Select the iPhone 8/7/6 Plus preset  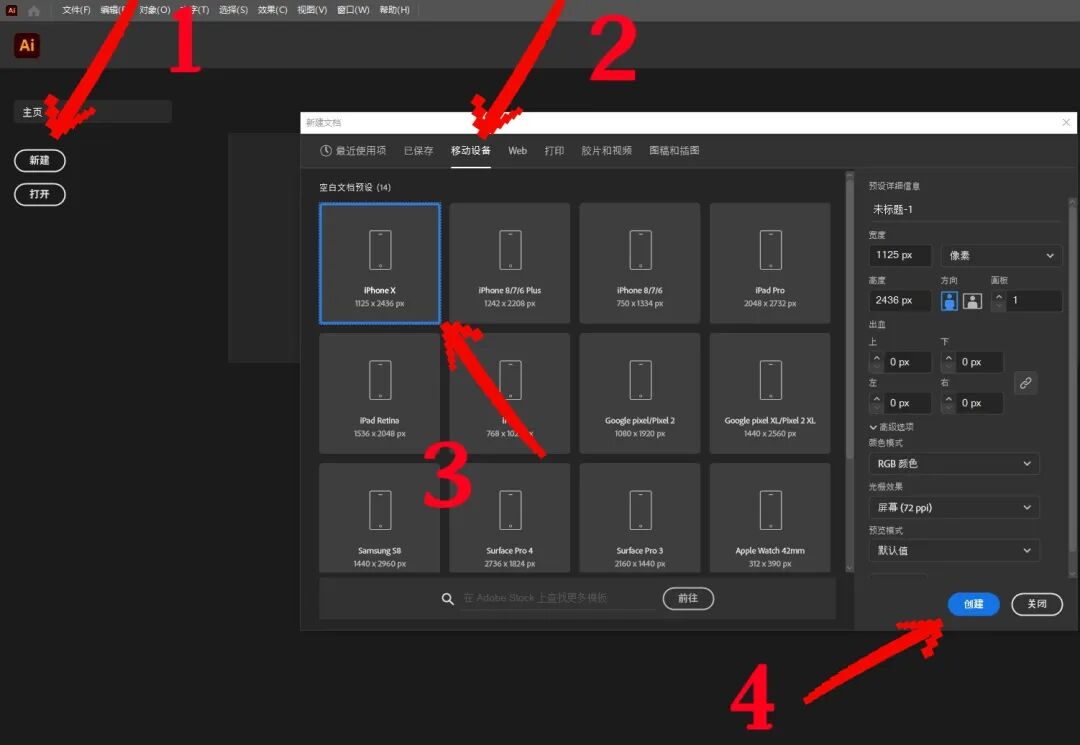coord(510,263)
